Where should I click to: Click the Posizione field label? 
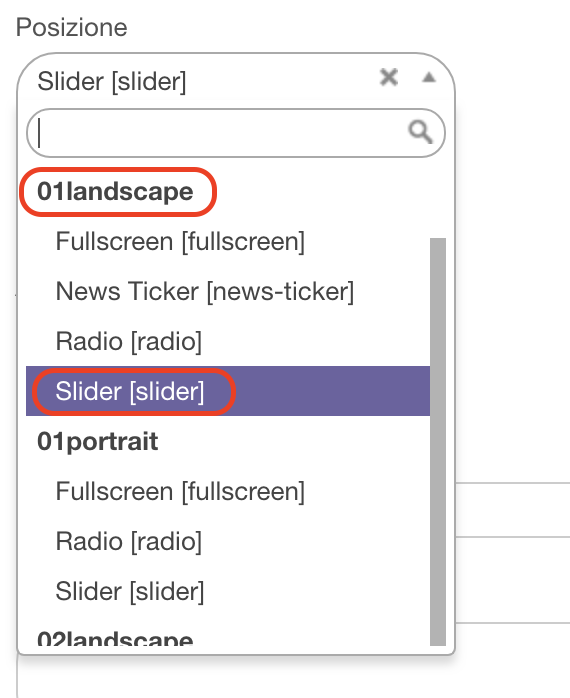[72, 27]
